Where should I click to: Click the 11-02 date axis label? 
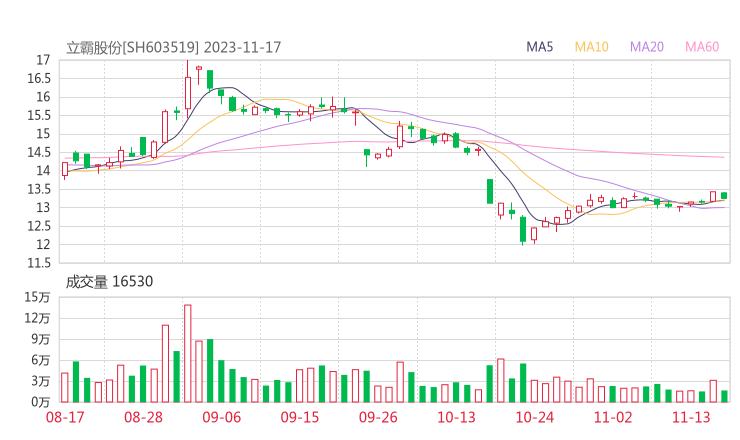coord(613,417)
